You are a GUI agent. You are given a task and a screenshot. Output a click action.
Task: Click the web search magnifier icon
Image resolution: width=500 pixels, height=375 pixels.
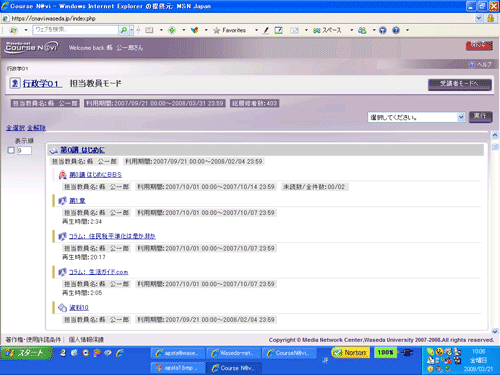click(x=124, y=30)
